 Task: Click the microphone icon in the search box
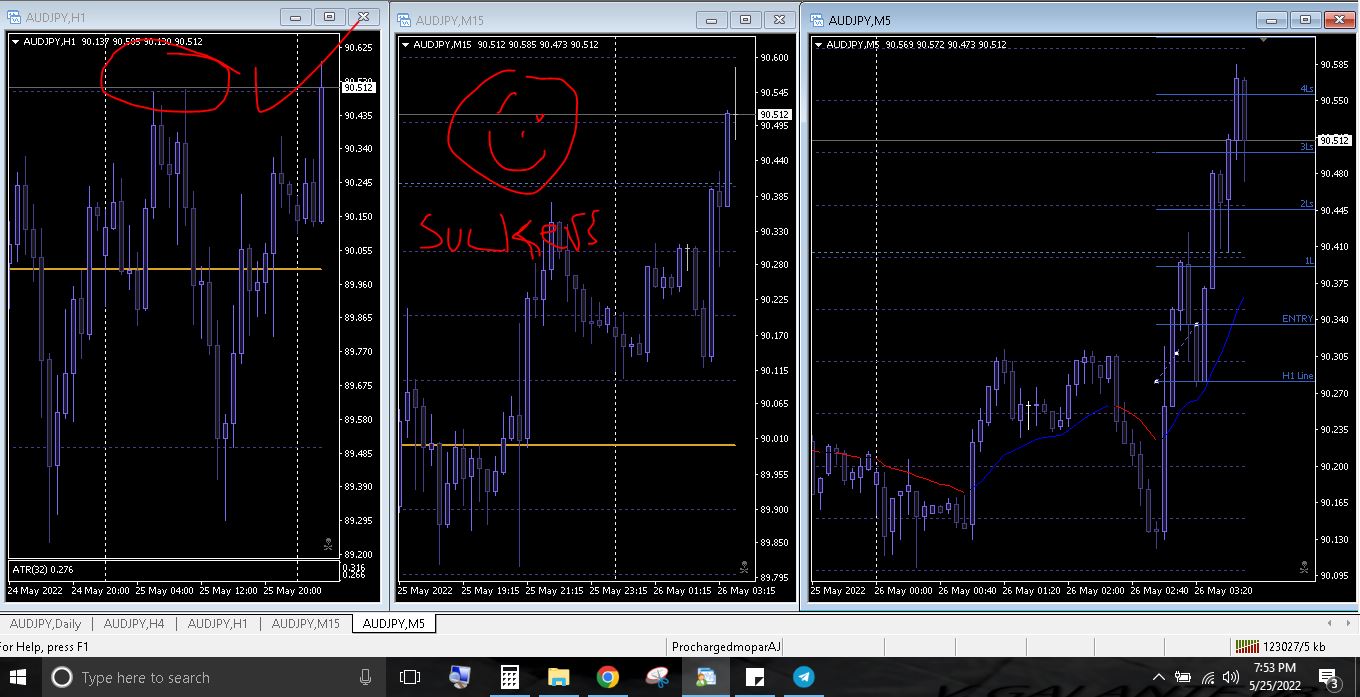365,677
